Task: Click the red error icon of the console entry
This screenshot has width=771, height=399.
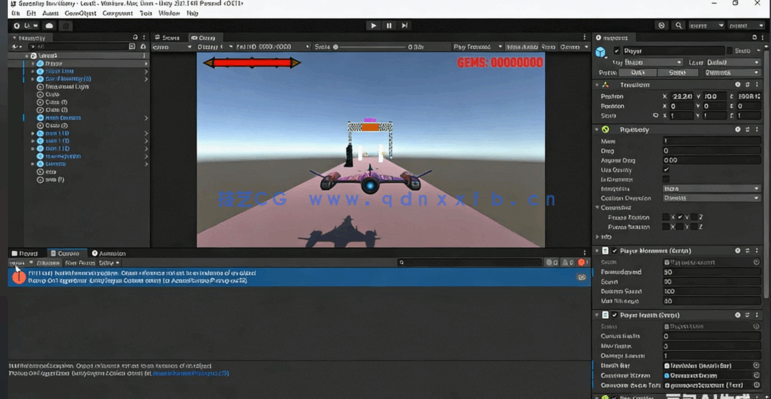Action: pos(18,277)
